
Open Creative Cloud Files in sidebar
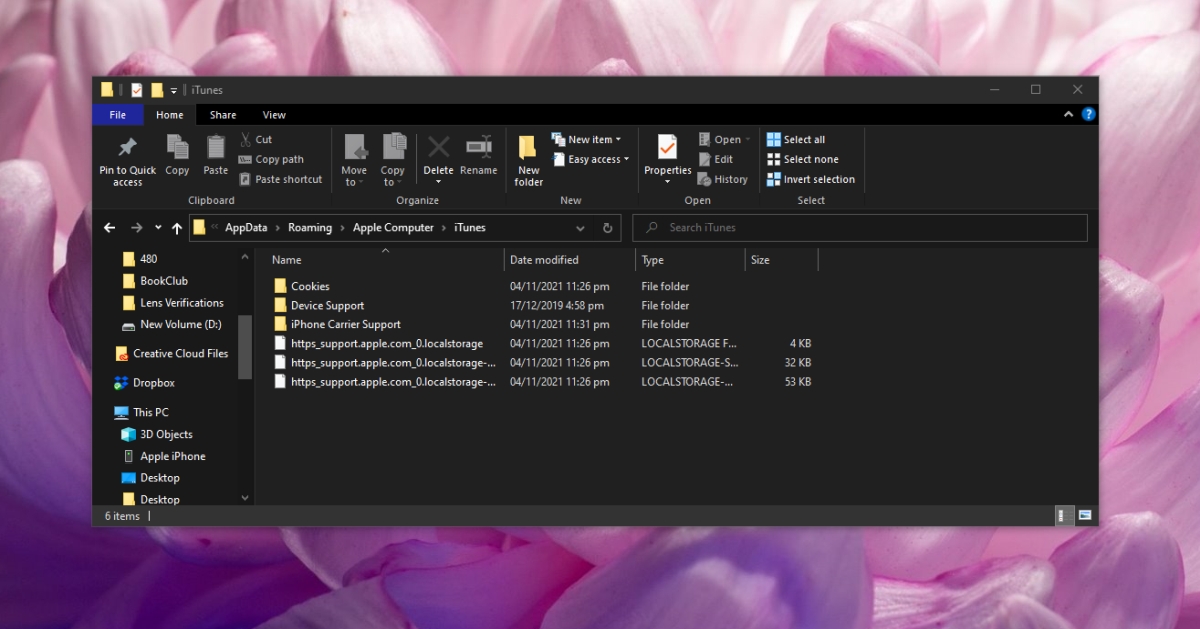[x=180, y=353]
